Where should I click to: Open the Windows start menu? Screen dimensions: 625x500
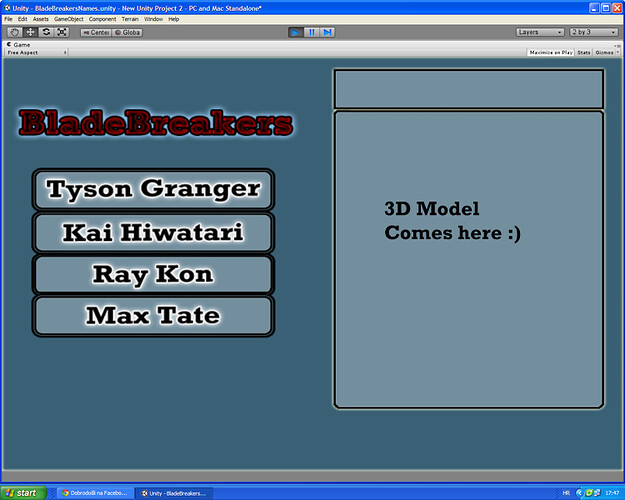[x=23, y=493]
